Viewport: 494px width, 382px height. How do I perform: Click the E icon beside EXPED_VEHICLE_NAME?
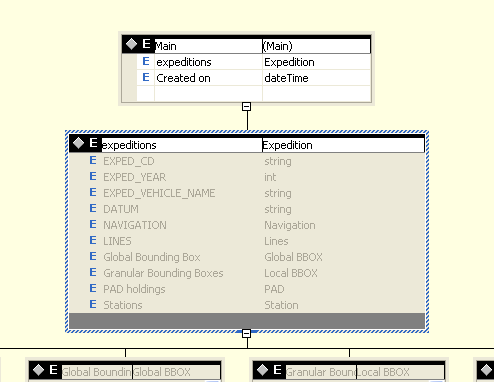(x=93, y=193)
